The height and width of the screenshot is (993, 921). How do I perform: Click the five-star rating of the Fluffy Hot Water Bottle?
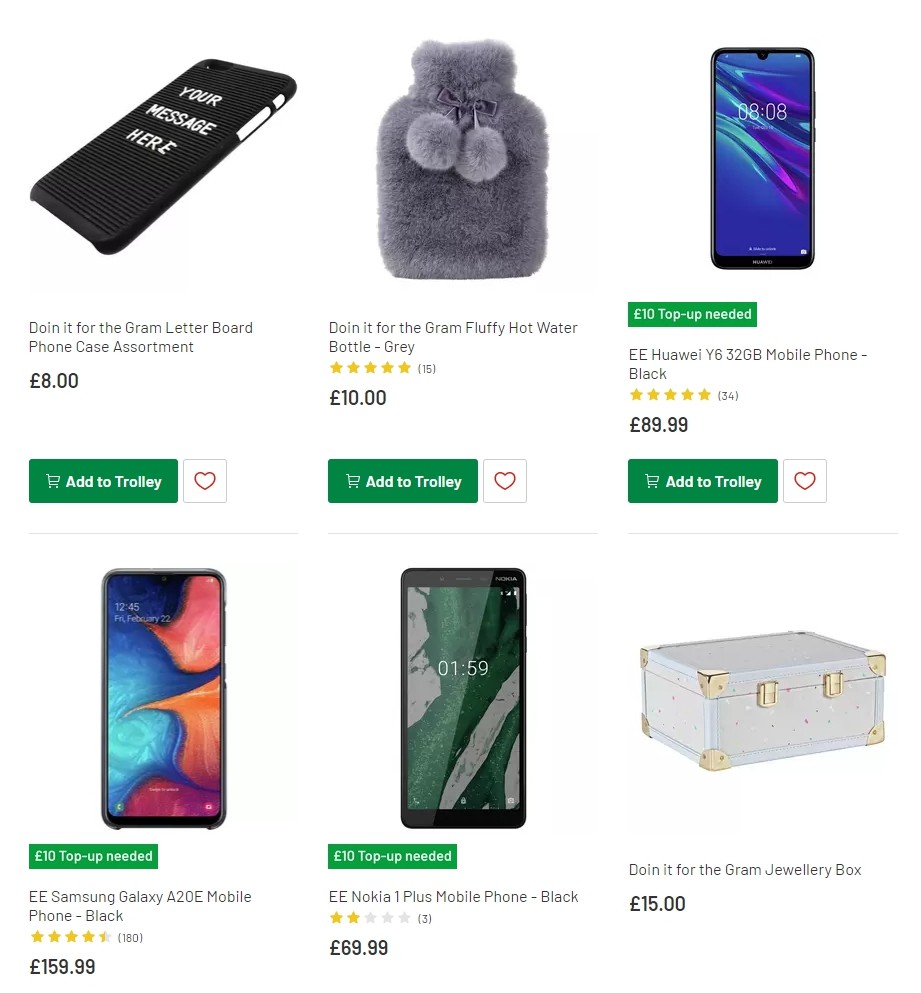tap(370, 368)
